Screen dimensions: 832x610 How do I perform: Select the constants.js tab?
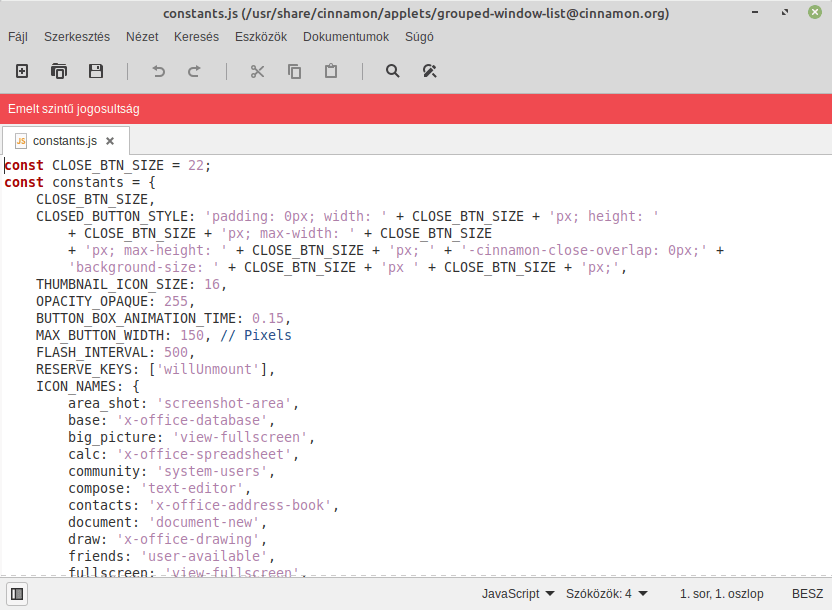[65, 141]
